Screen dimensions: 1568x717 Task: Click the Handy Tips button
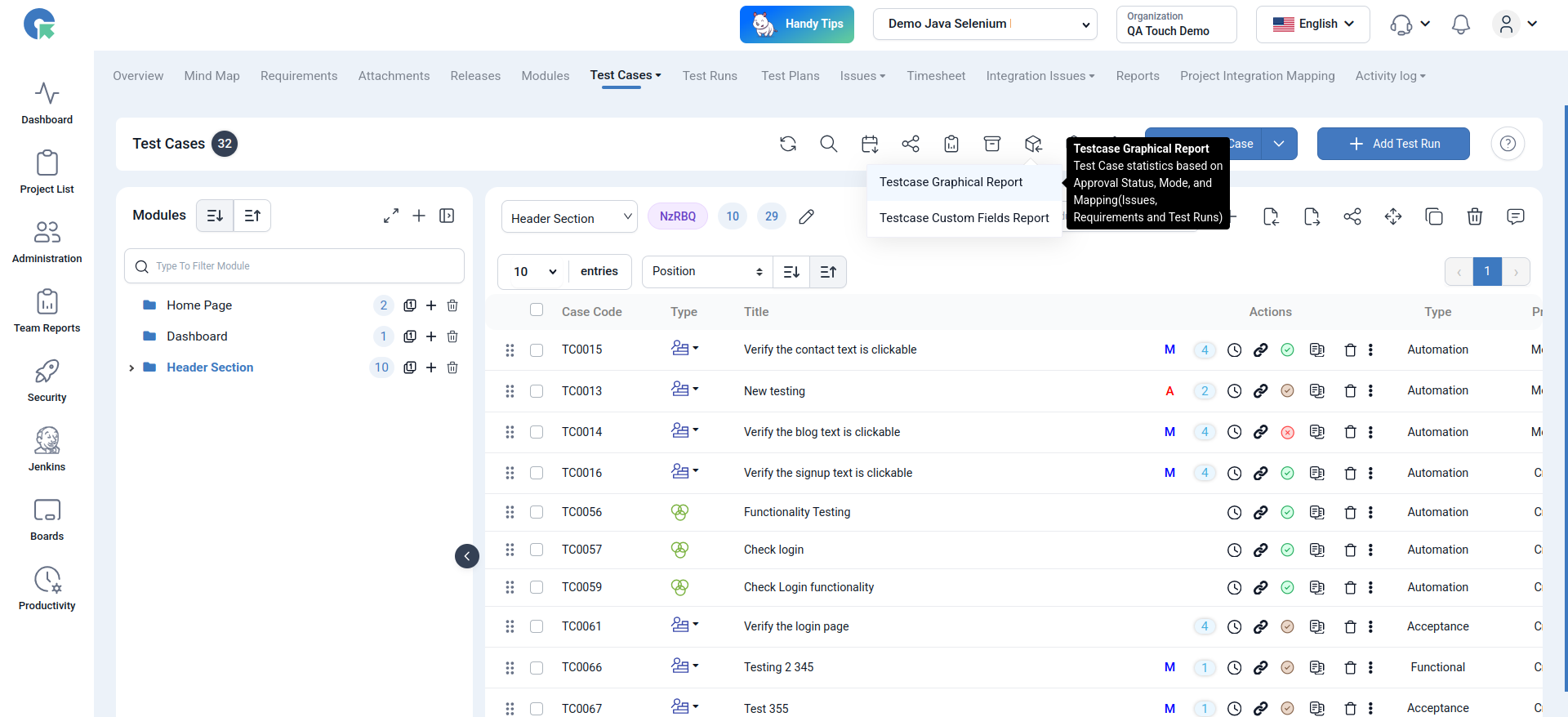pos(797,24)
